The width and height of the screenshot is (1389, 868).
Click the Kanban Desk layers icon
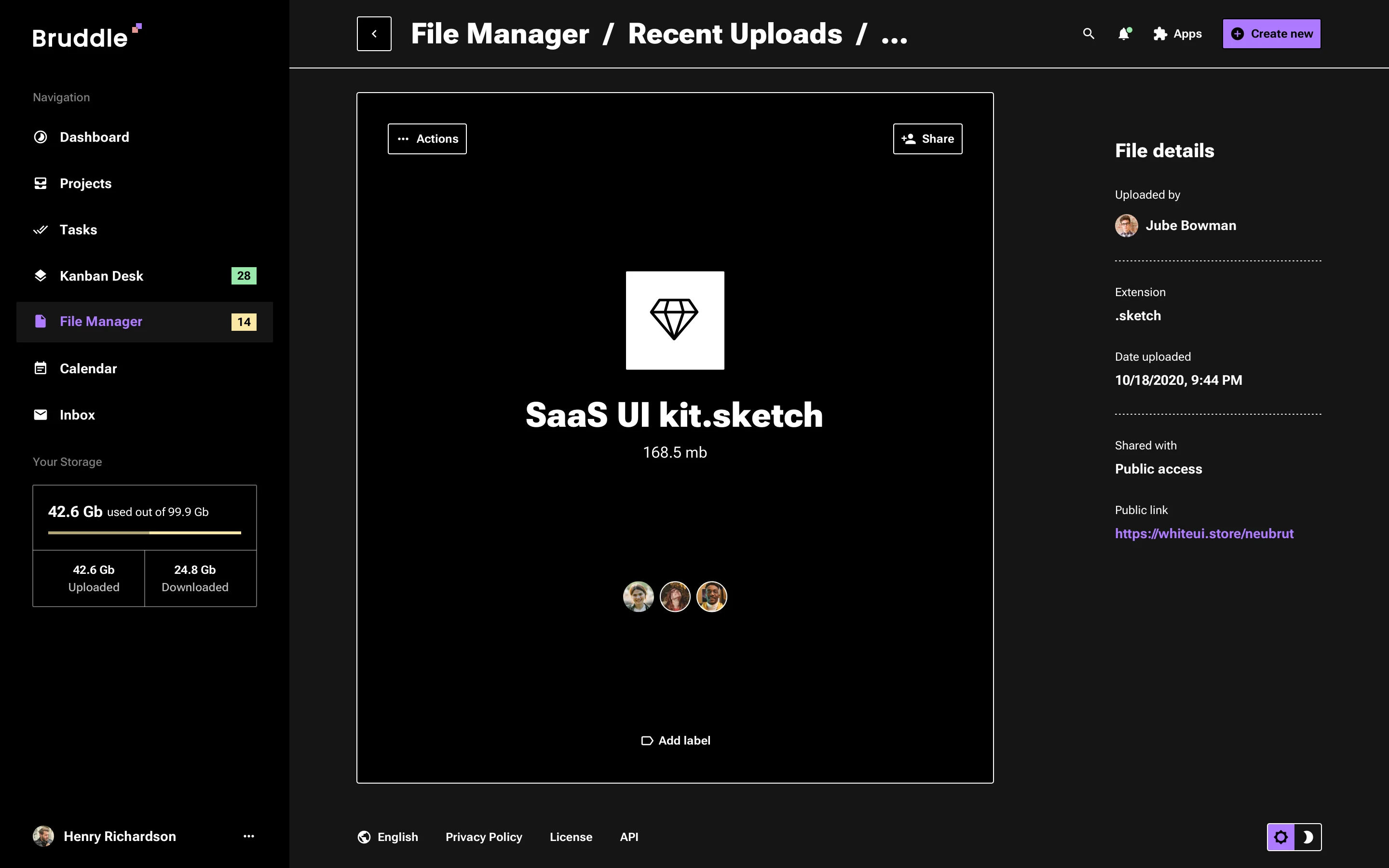(x=40, y=275)
